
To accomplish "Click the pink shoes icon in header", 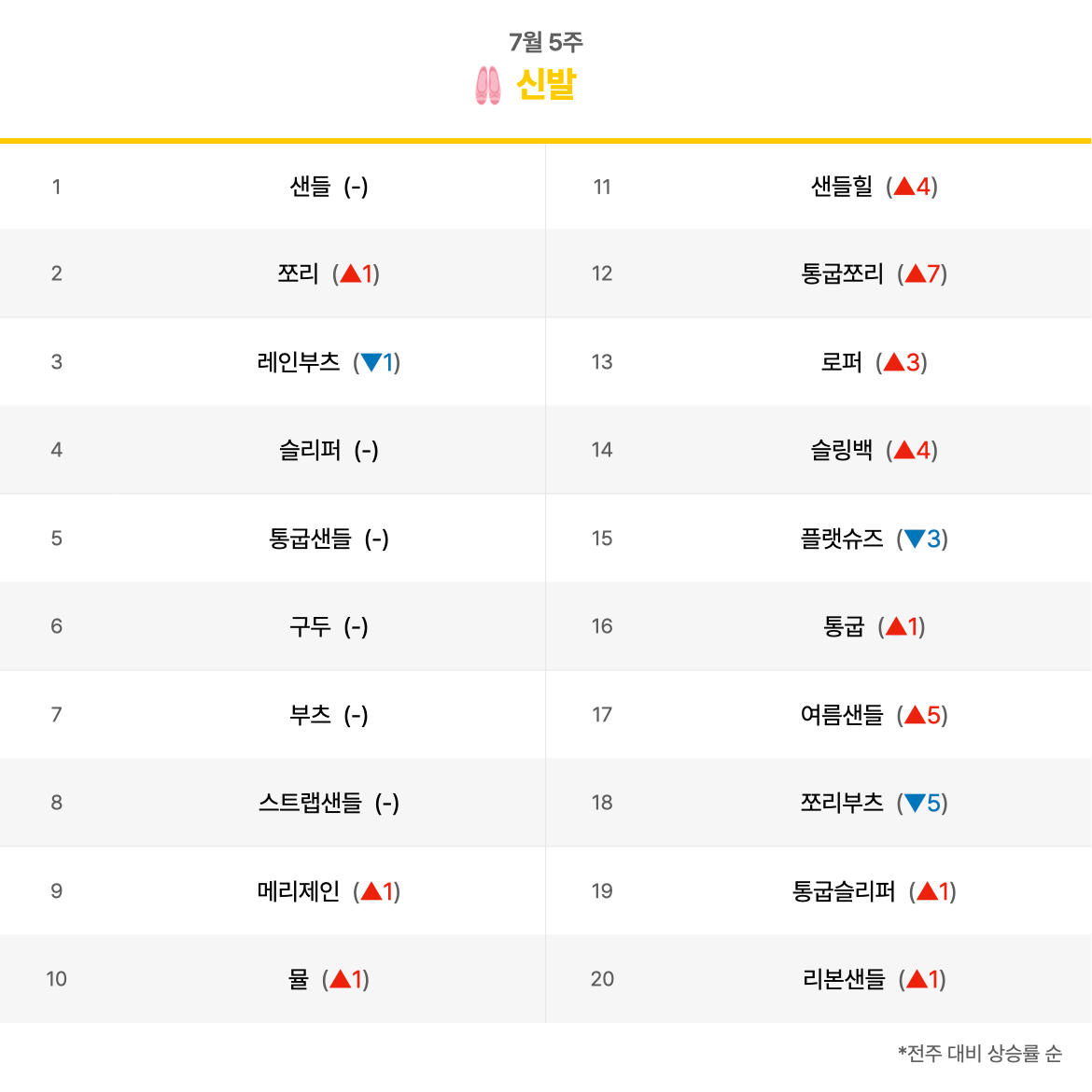I will tap(487, 86).
